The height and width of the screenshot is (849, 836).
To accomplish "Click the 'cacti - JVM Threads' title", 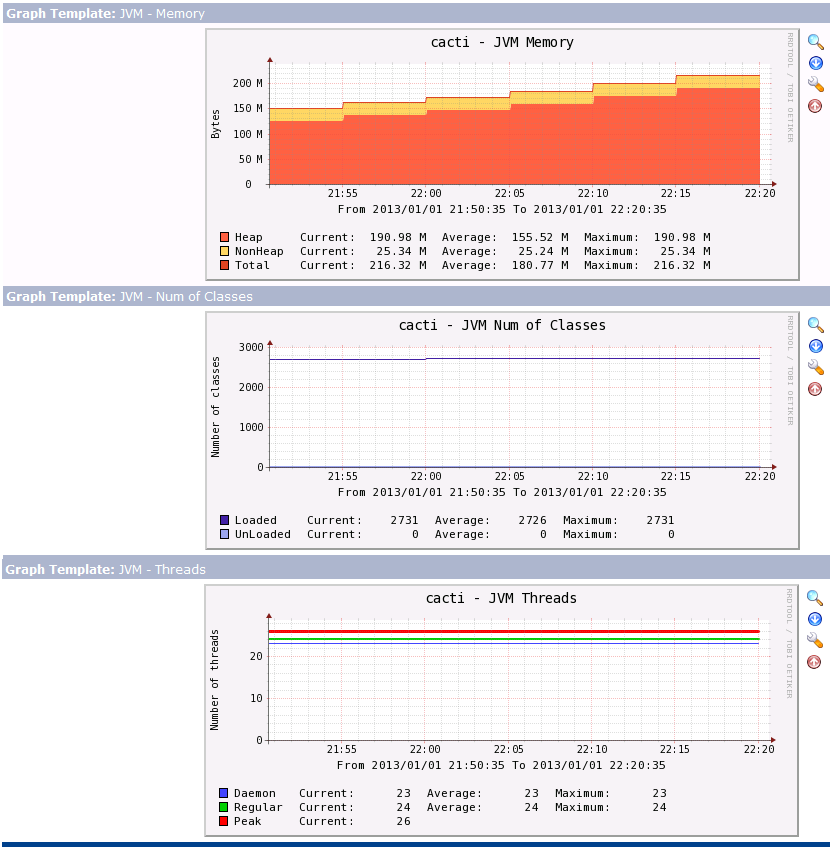I will click(501, 598).
